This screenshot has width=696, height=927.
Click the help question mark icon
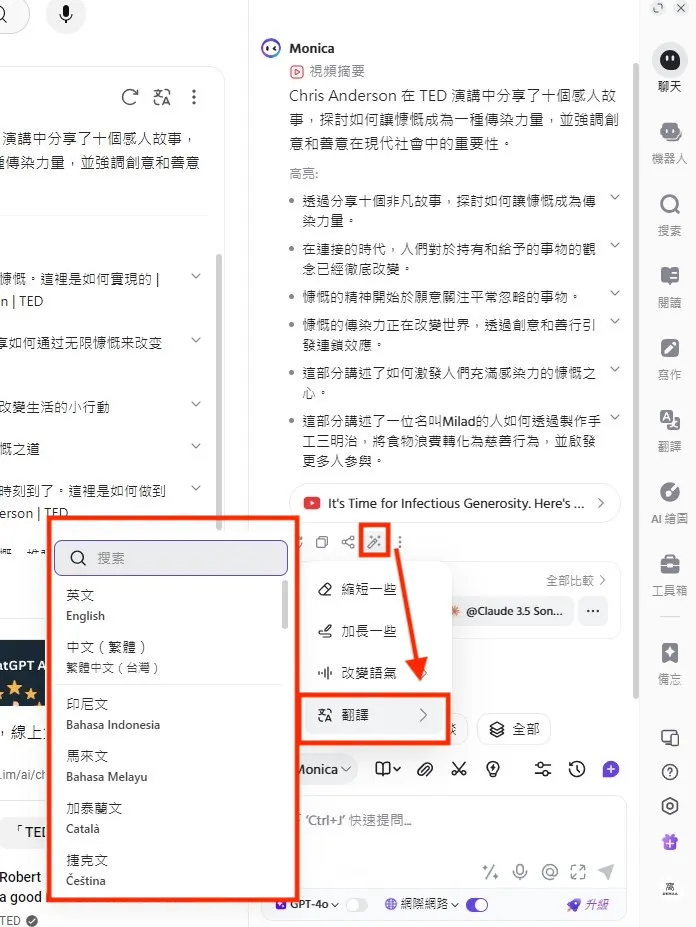click(669, 772)
